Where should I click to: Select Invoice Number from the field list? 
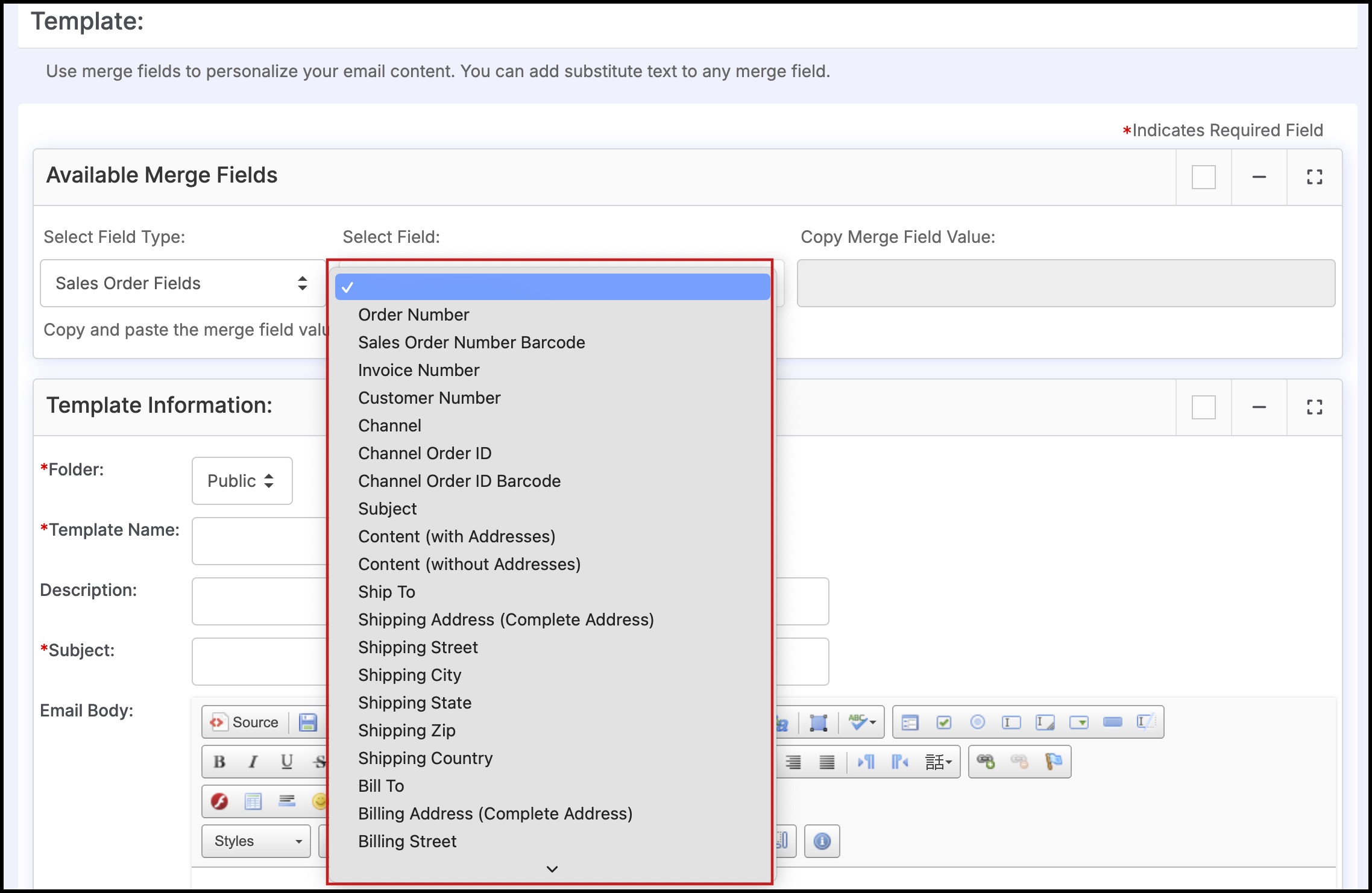[418, 370]
